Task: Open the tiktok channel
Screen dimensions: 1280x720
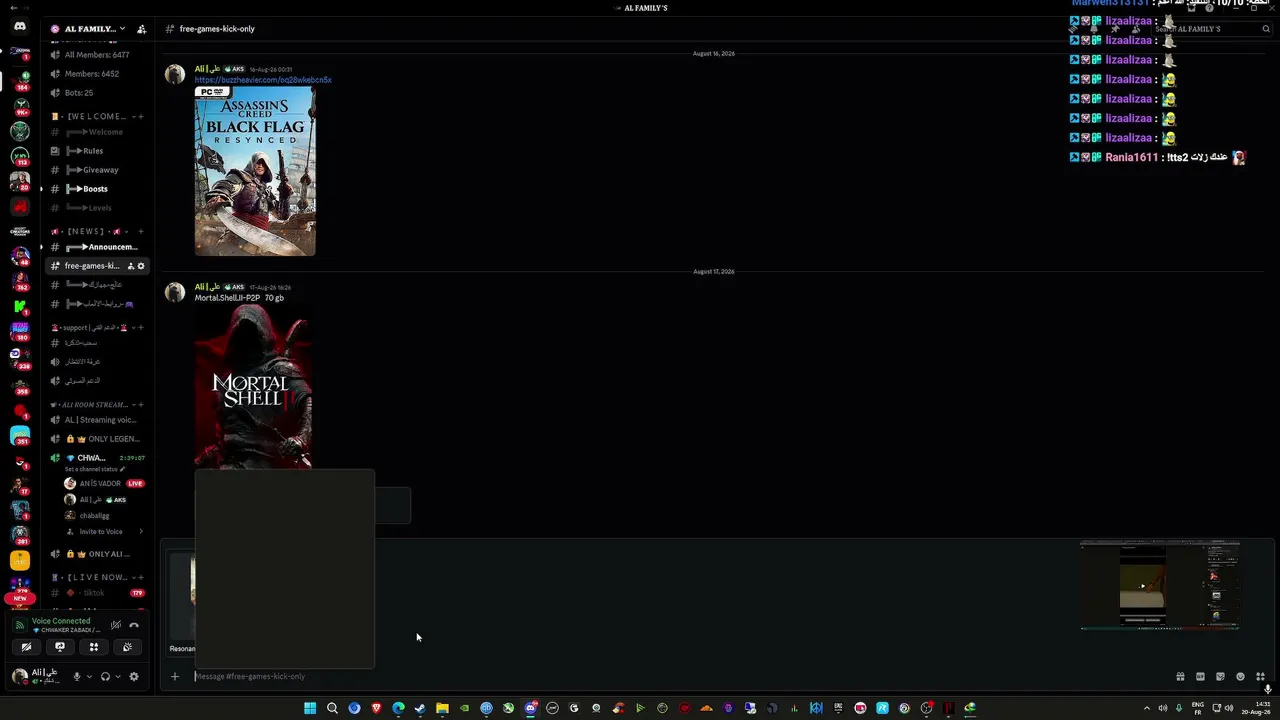Action: coord(97,593)
